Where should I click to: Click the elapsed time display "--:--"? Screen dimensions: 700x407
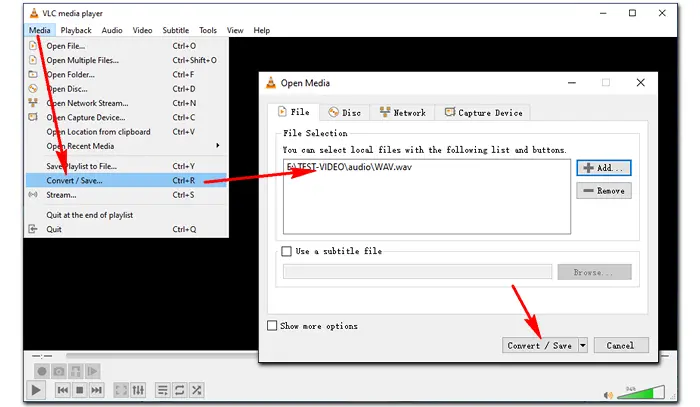[42, 356]
